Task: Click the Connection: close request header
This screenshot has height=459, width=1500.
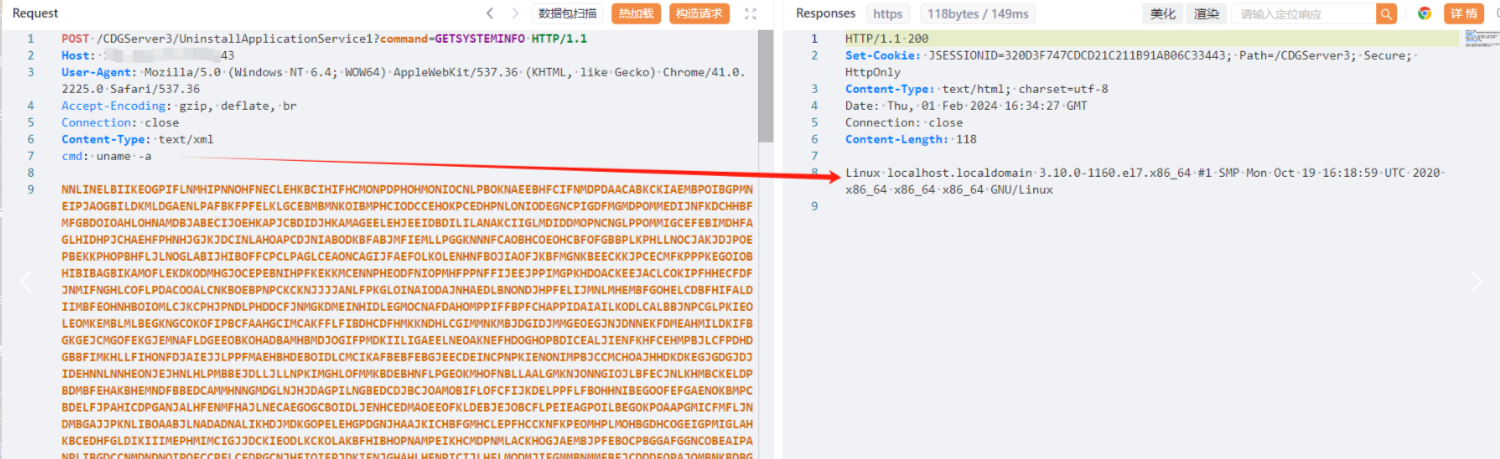Action: [x=120, y=123]
